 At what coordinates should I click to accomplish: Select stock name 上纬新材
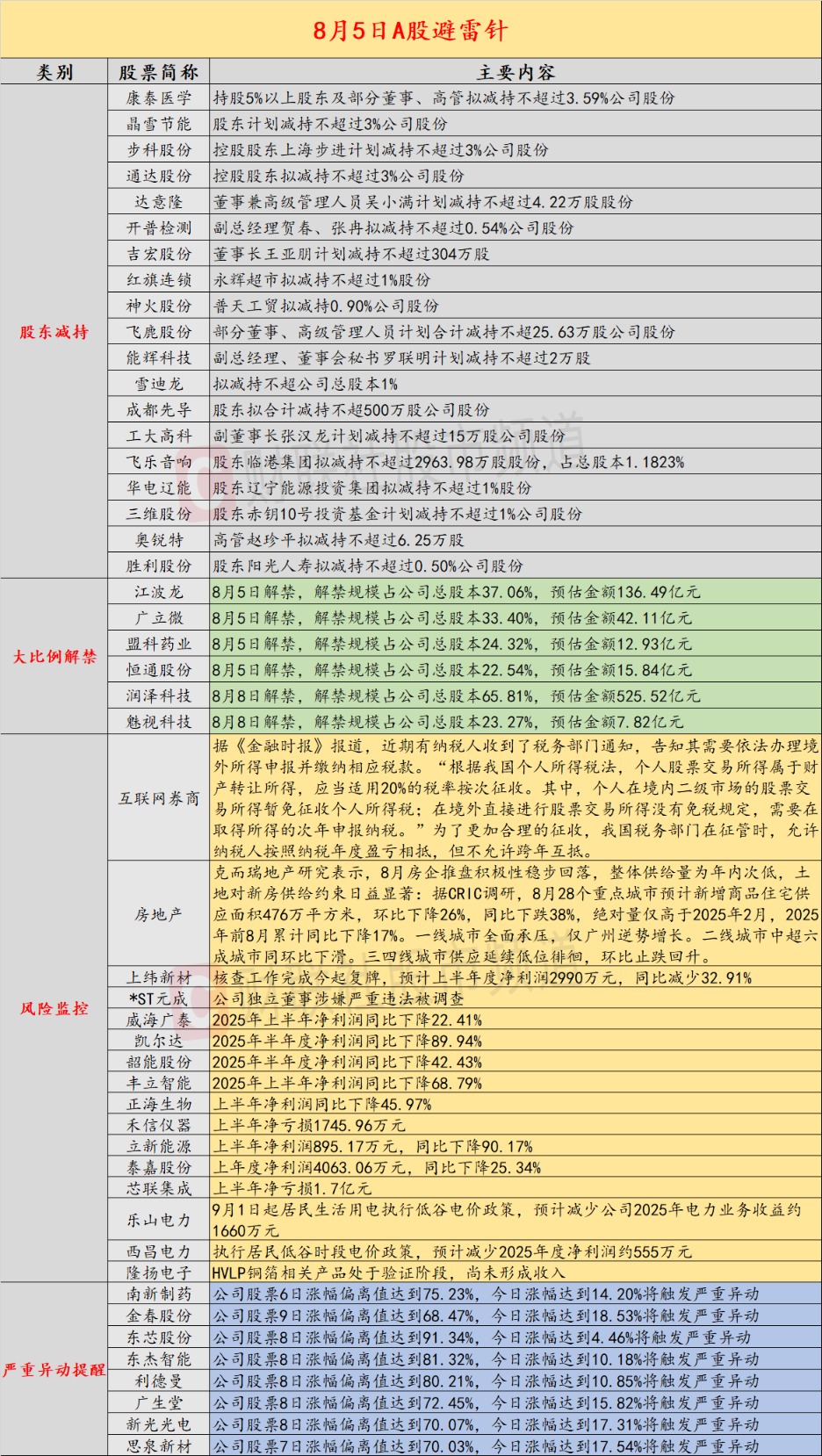pos(159,977)
